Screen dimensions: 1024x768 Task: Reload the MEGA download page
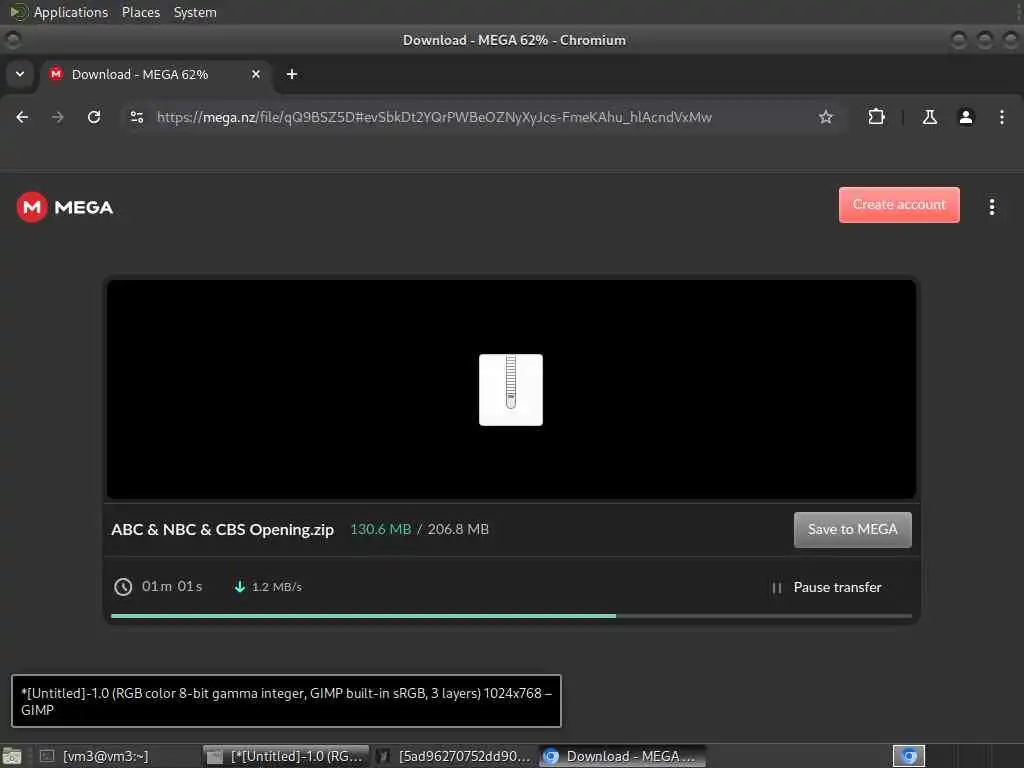pos(94,117)
